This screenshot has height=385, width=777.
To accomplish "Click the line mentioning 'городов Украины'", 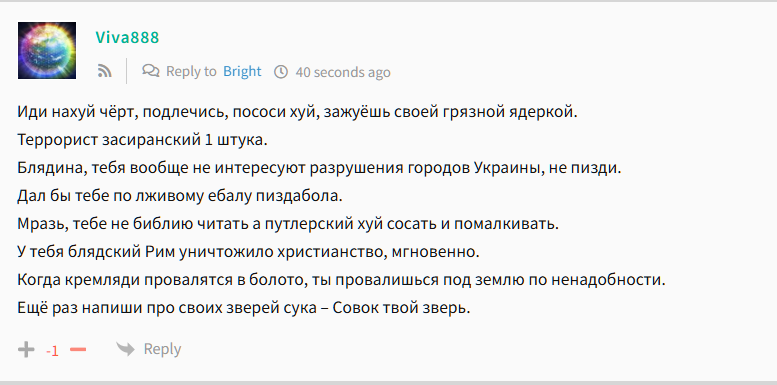I will [319, 168].
